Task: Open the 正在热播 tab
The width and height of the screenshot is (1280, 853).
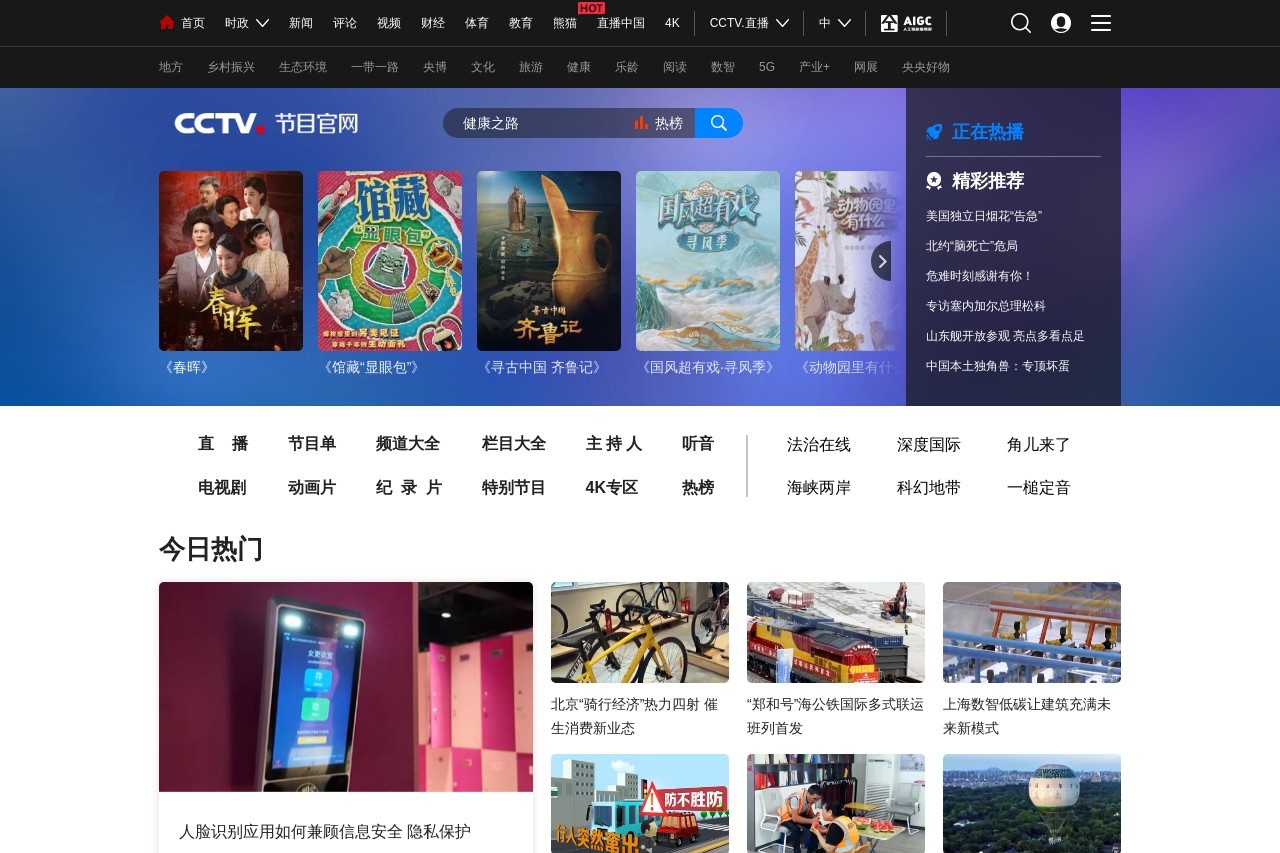Action: coord(988,132)
